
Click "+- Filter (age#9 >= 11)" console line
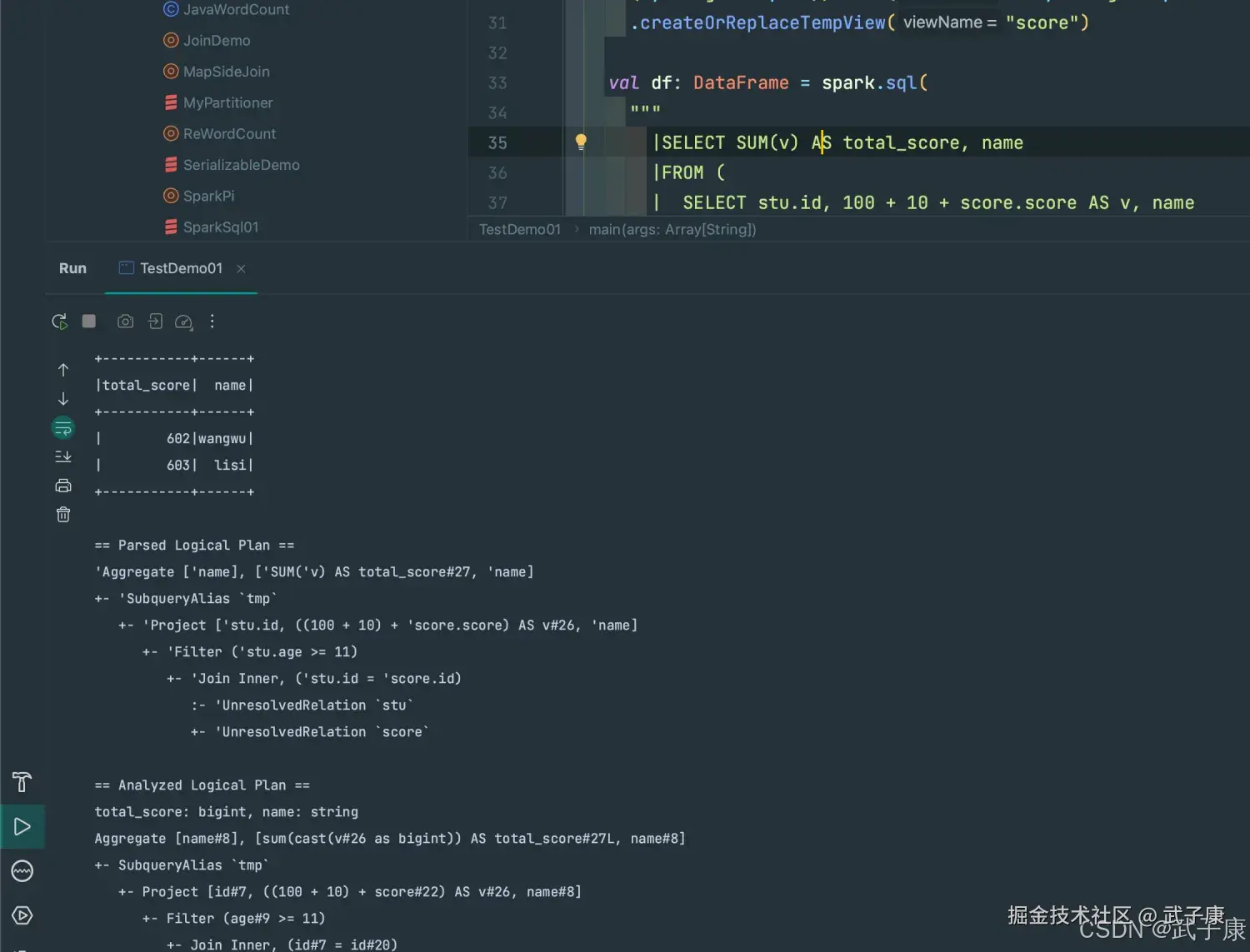233,919
